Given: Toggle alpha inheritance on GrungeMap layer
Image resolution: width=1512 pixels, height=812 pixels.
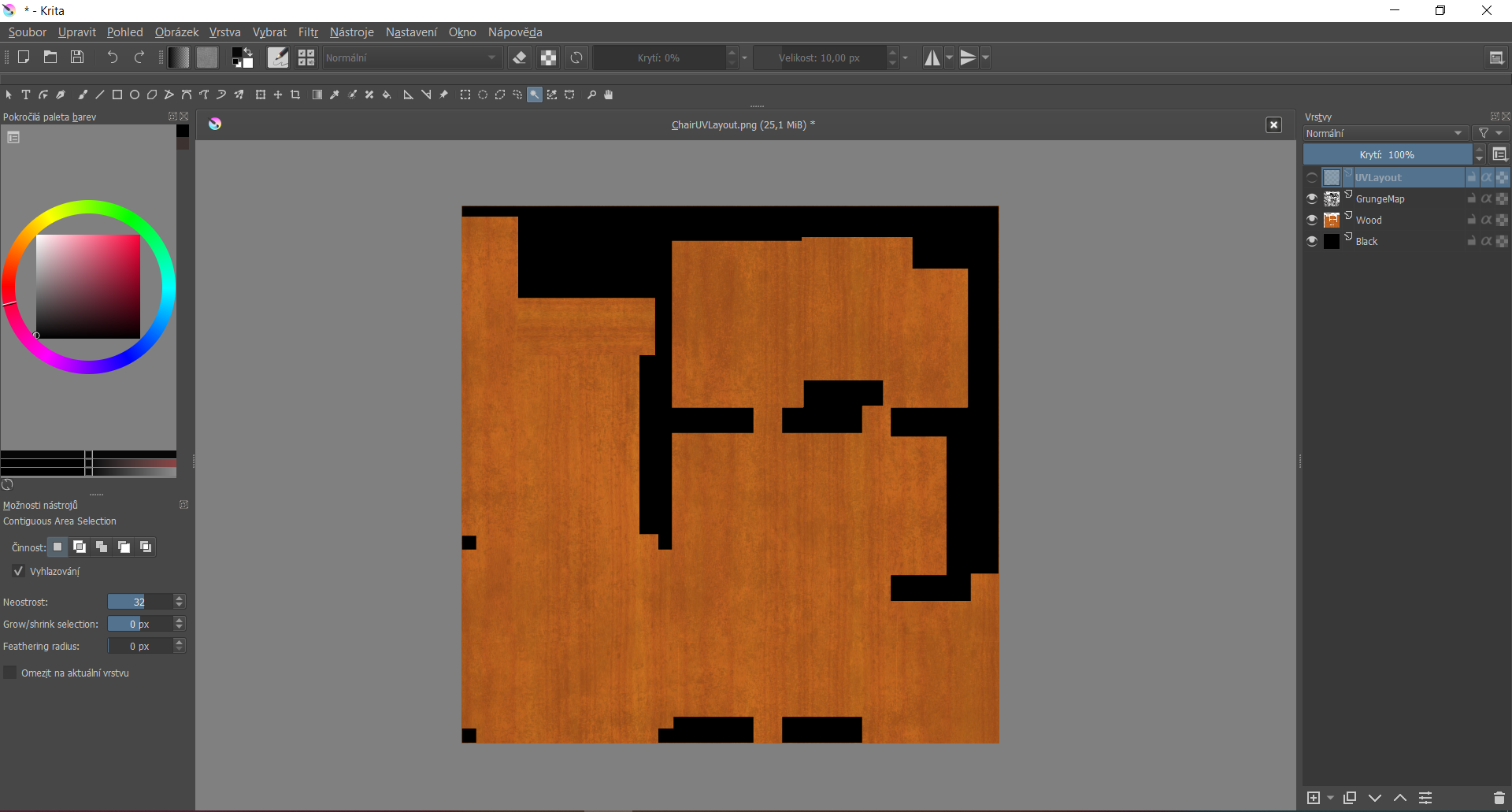Looking at the screenshot, I should [x=1487, y=198].
